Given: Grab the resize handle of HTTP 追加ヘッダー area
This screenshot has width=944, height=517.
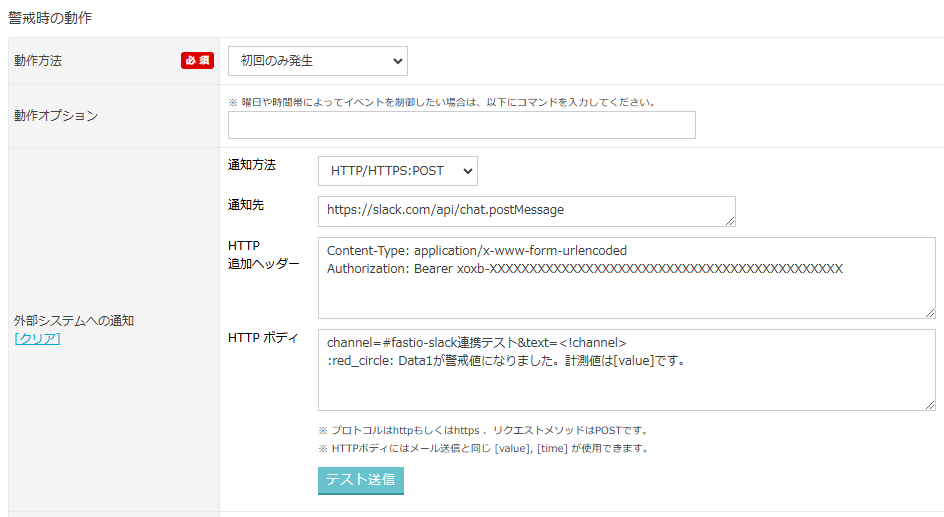Looking at the screenshot, I should tap(930, 313).
